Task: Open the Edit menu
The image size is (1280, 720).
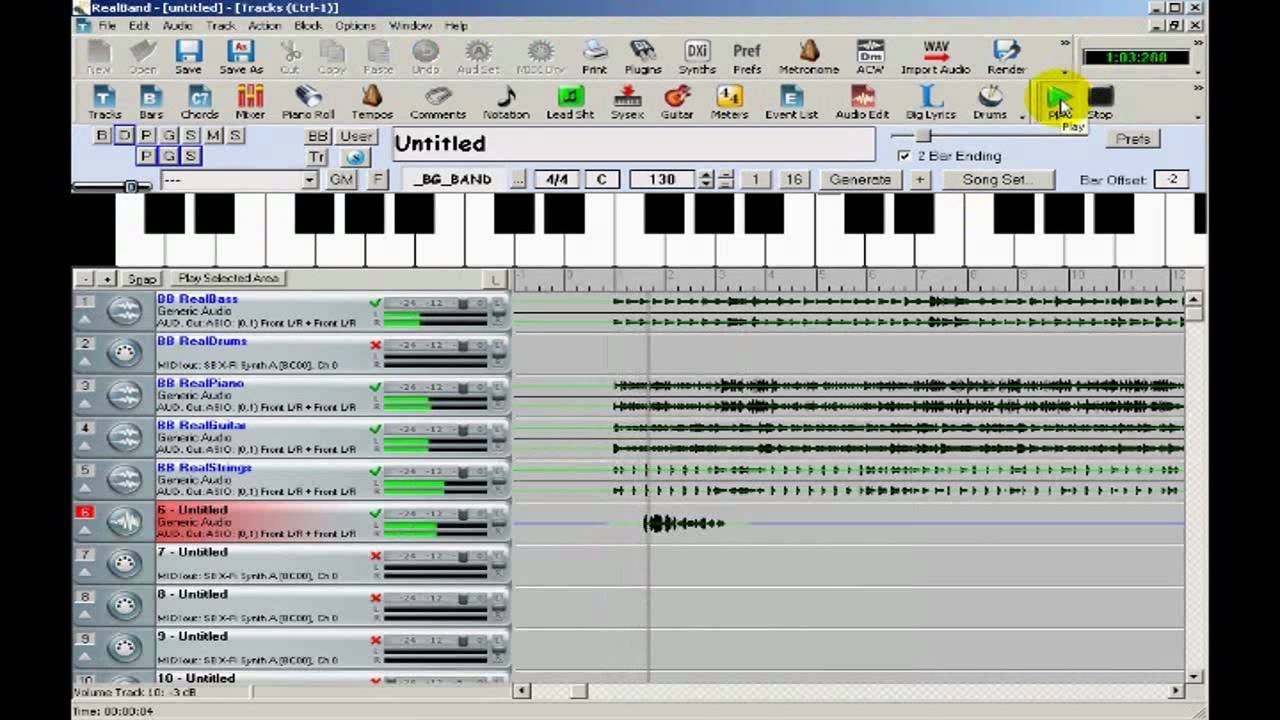Action: pos(139,25)
